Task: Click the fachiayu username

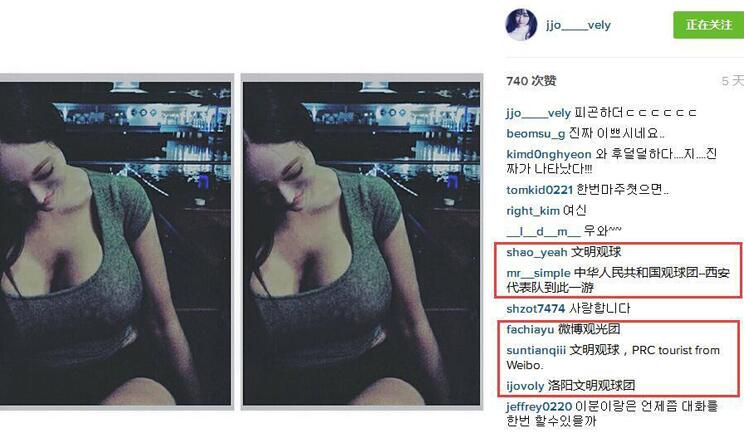Action: (530, 329)
